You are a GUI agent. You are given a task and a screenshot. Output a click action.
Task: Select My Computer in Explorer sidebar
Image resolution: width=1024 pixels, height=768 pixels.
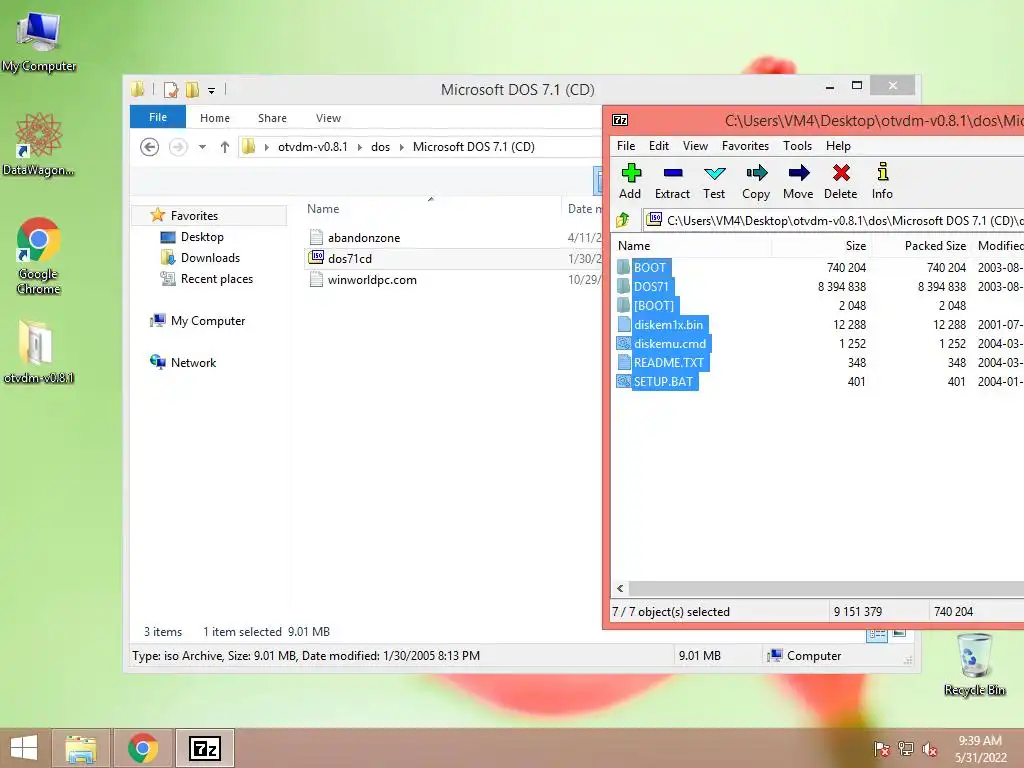pos(208,321)
